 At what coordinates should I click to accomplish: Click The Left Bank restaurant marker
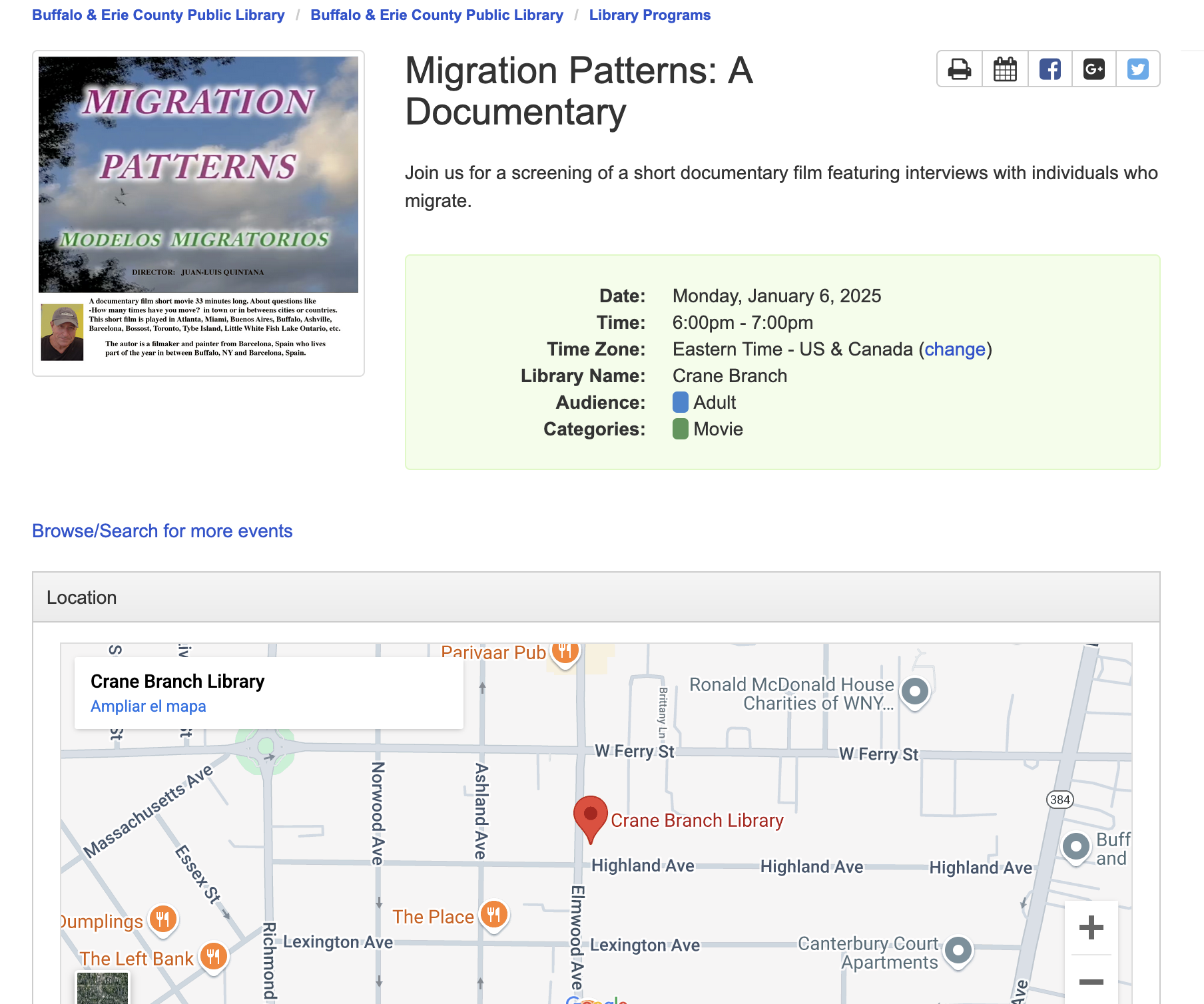(x=213, y=957)
